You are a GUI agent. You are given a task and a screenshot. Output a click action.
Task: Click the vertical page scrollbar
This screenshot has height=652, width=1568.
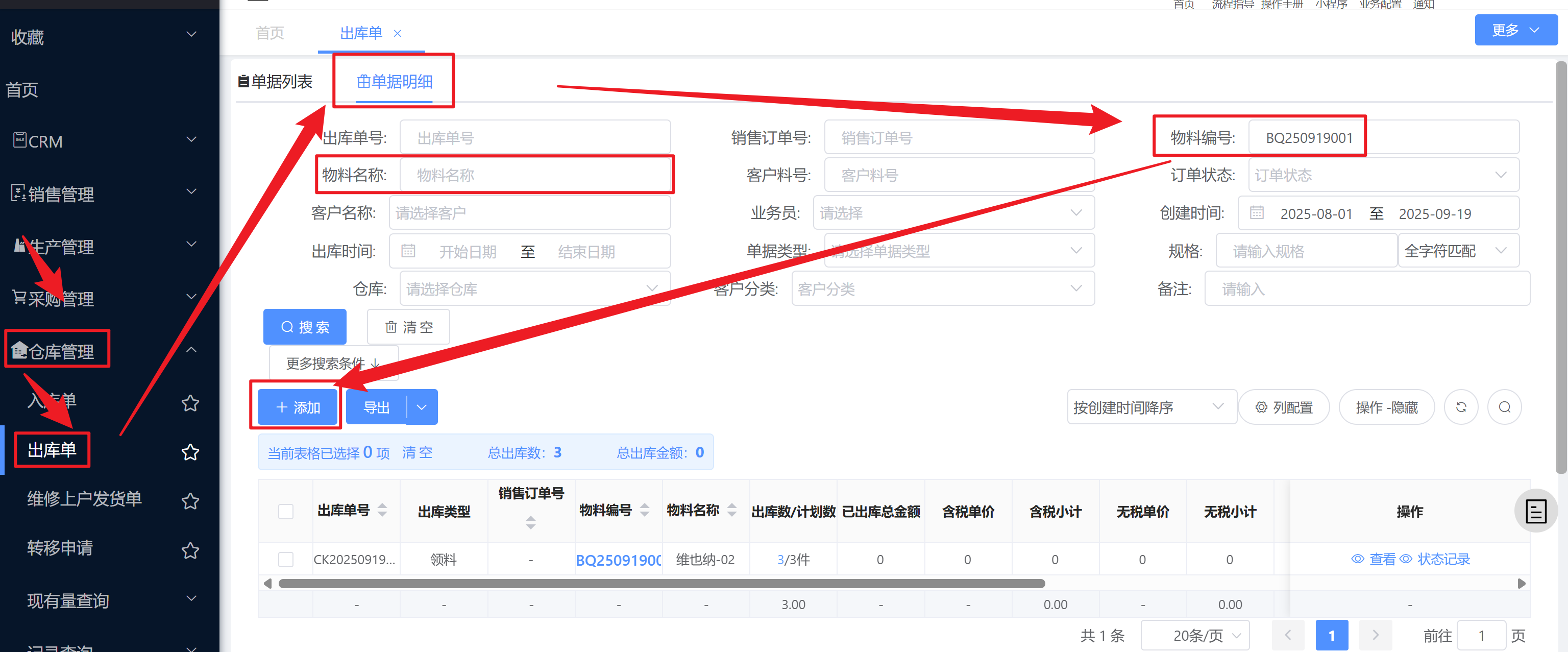pyautogui.click(x=1561, y=267)
